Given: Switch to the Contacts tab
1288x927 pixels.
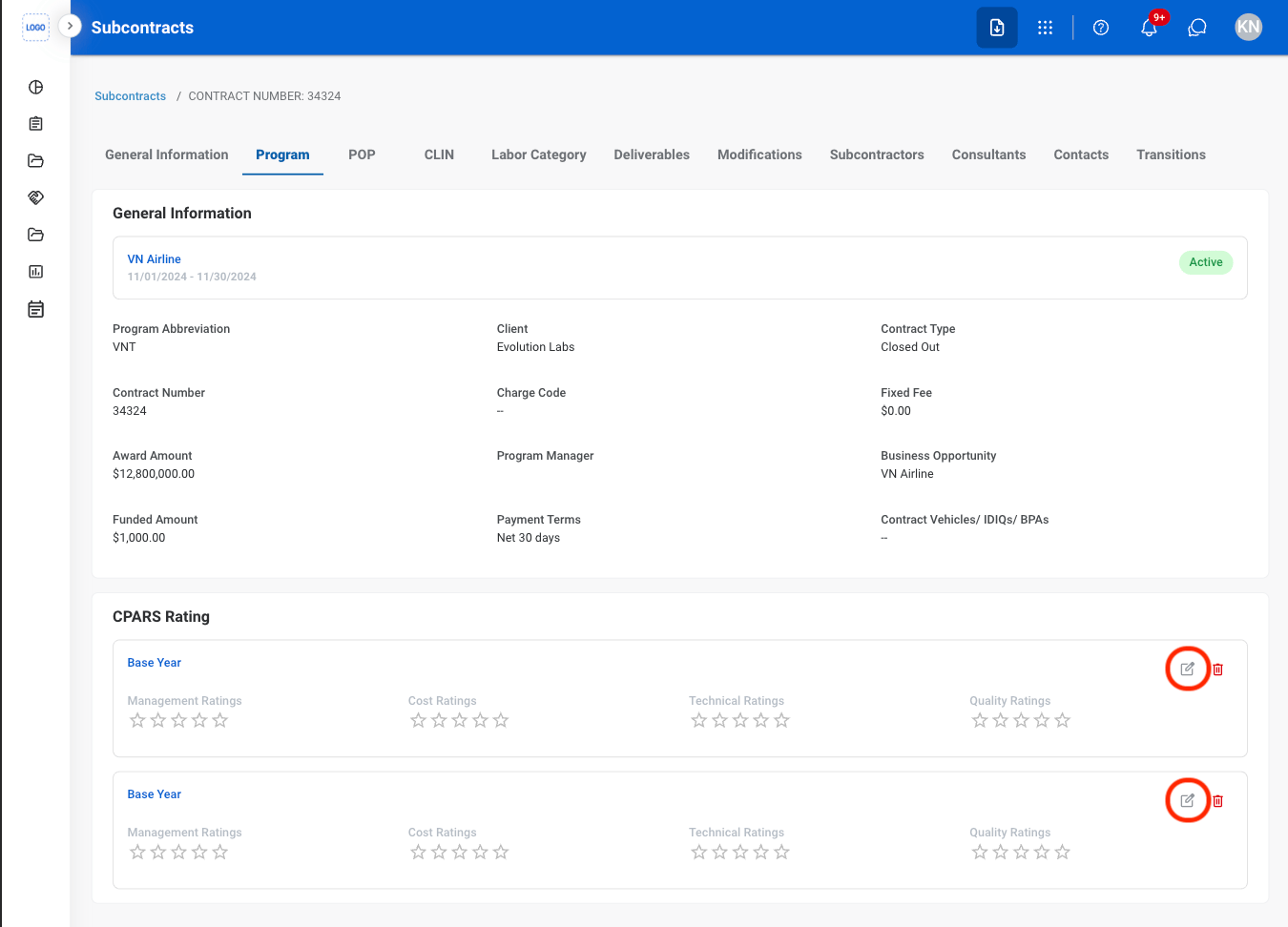Looking at the screenshot, I should (1081, 154).
